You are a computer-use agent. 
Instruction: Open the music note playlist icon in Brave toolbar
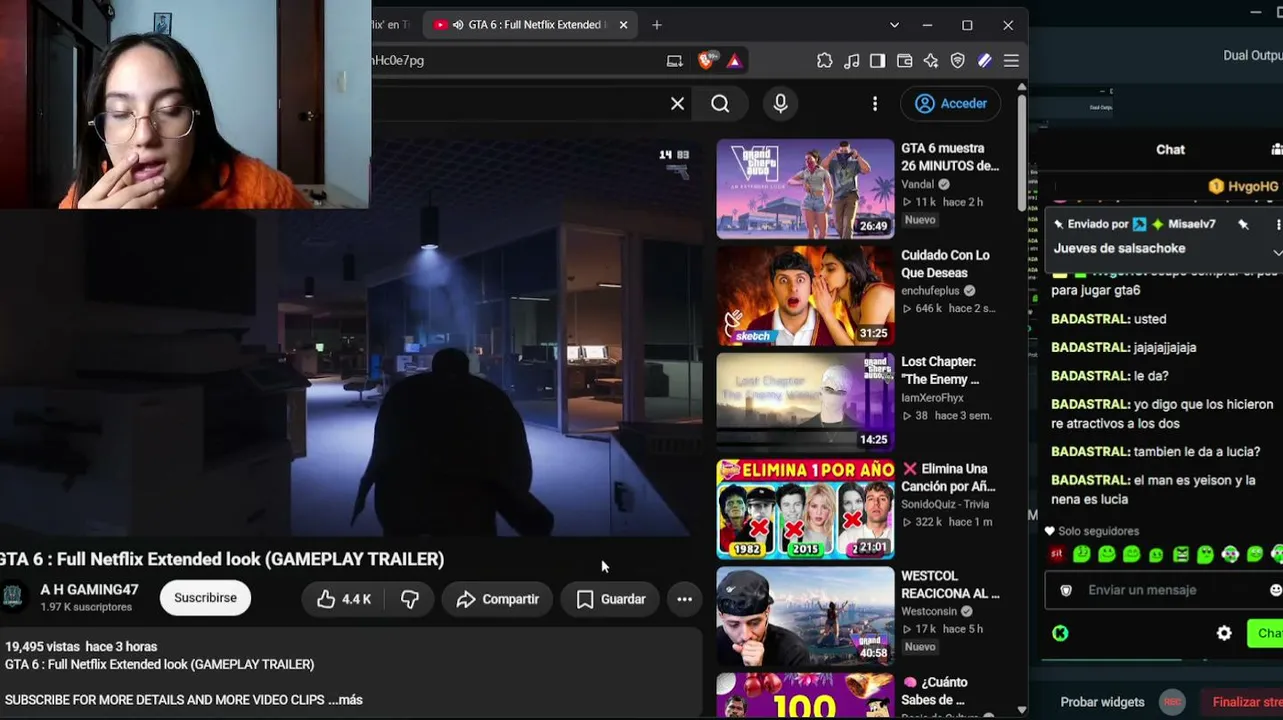(852, 61)
